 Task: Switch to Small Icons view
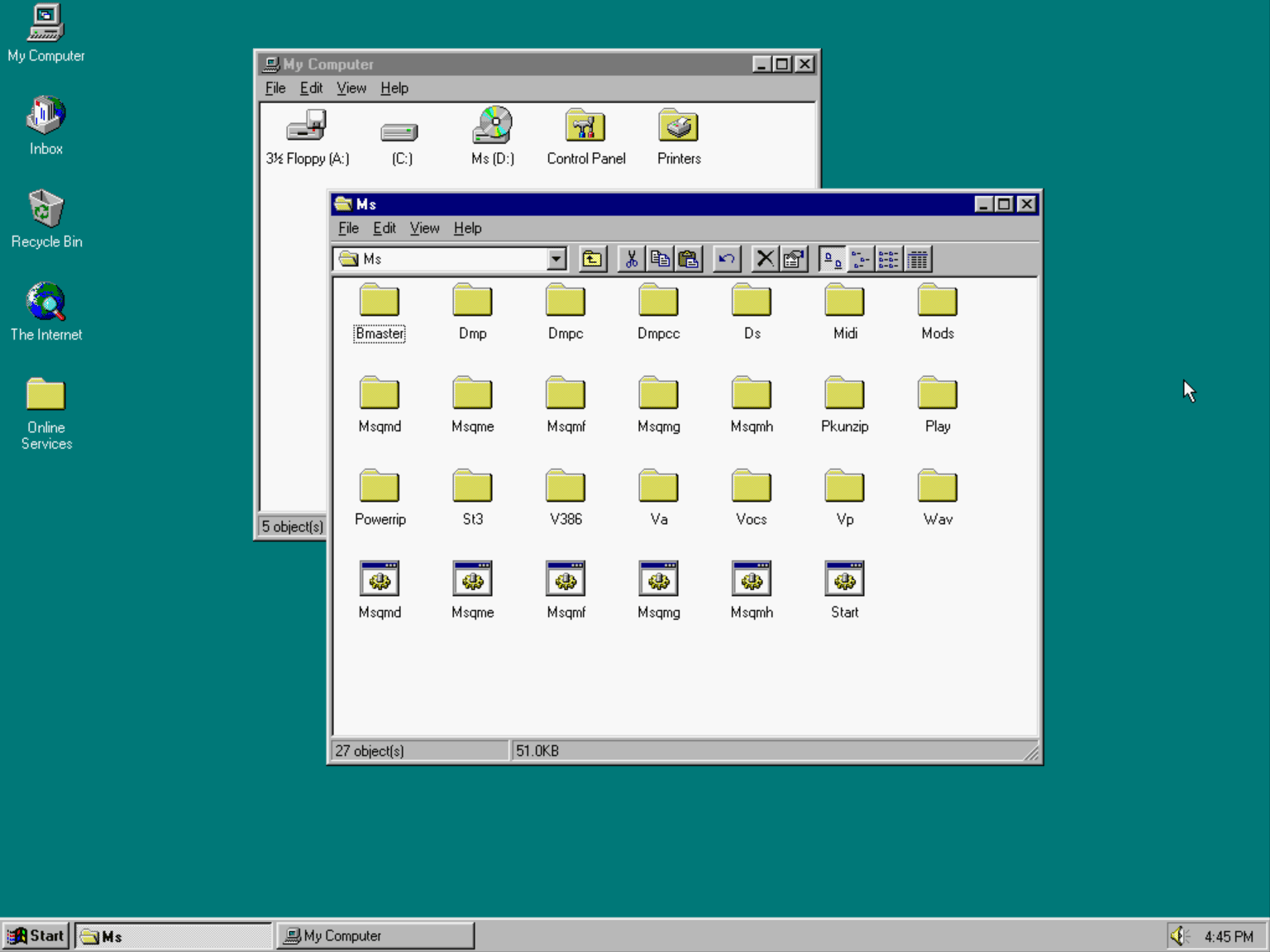click(x=861, y=259)
